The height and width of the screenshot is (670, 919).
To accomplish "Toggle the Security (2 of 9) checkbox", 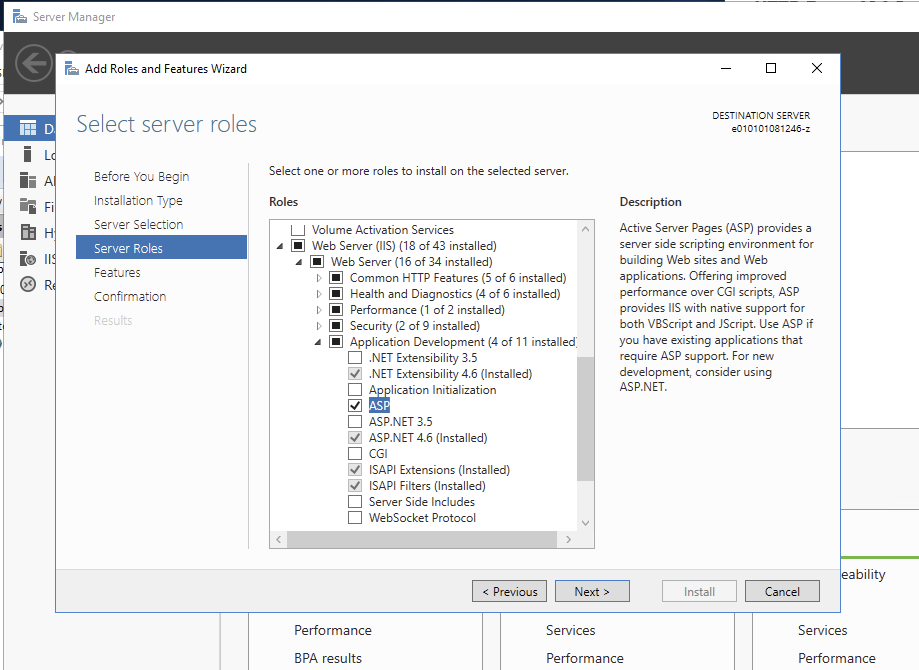I will (x=336, y=325).
